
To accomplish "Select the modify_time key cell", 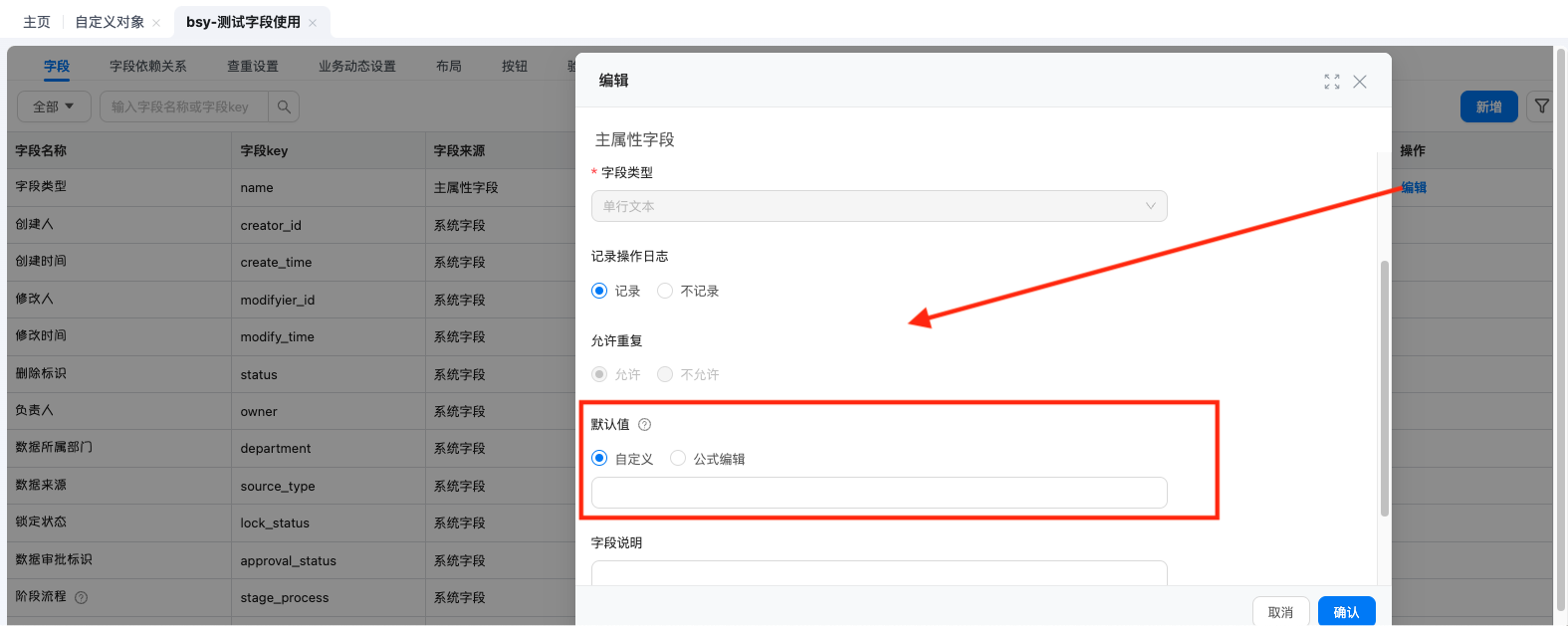I will pyautogui.click(x=278, y=337).
